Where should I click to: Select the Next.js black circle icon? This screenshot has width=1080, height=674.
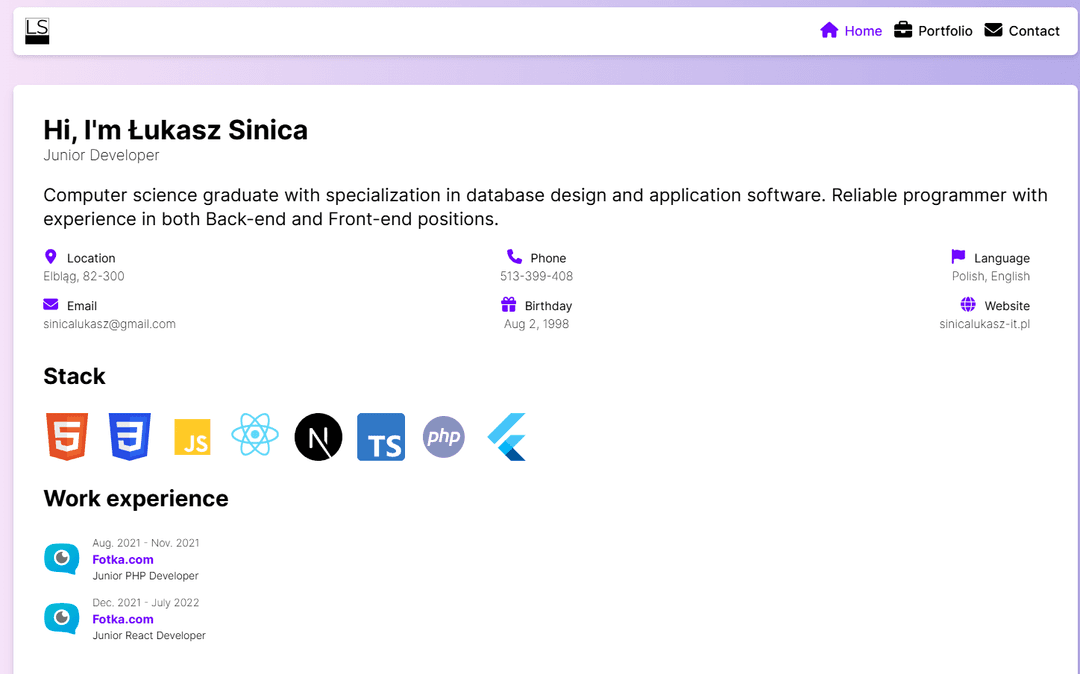click(x=318, y=437)
